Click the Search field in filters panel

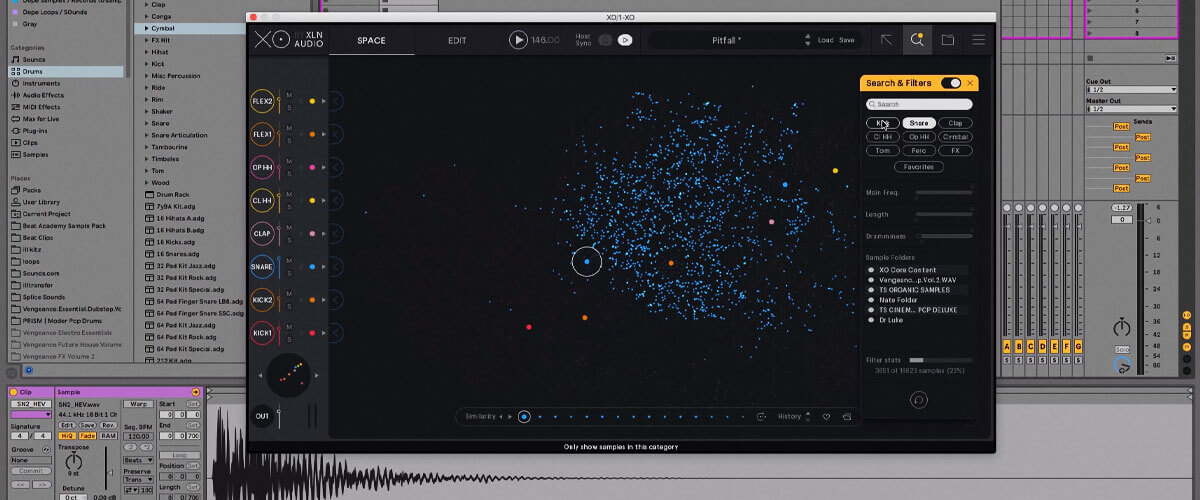(x=919, y=104)
